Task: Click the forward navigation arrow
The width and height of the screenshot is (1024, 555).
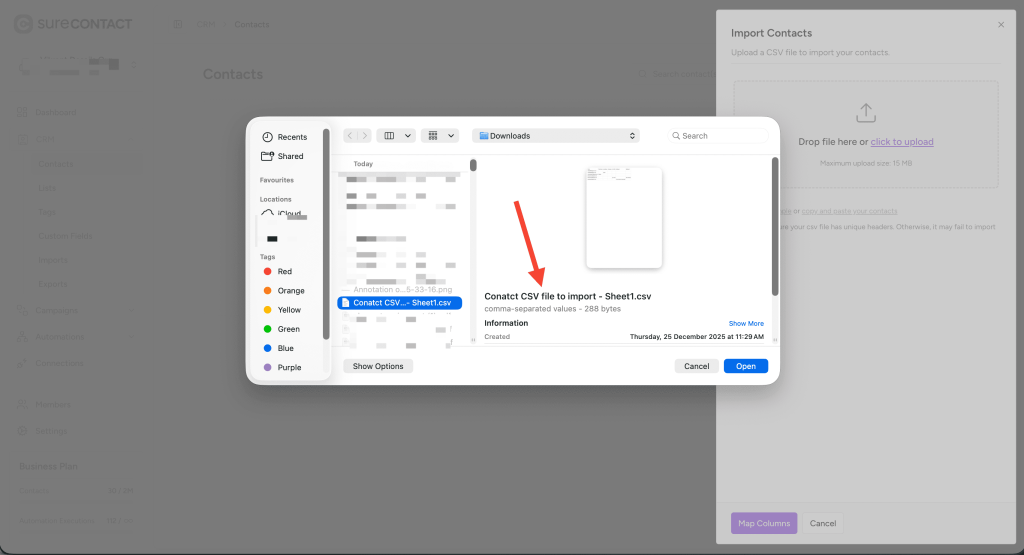Action: tap(365, 136)
